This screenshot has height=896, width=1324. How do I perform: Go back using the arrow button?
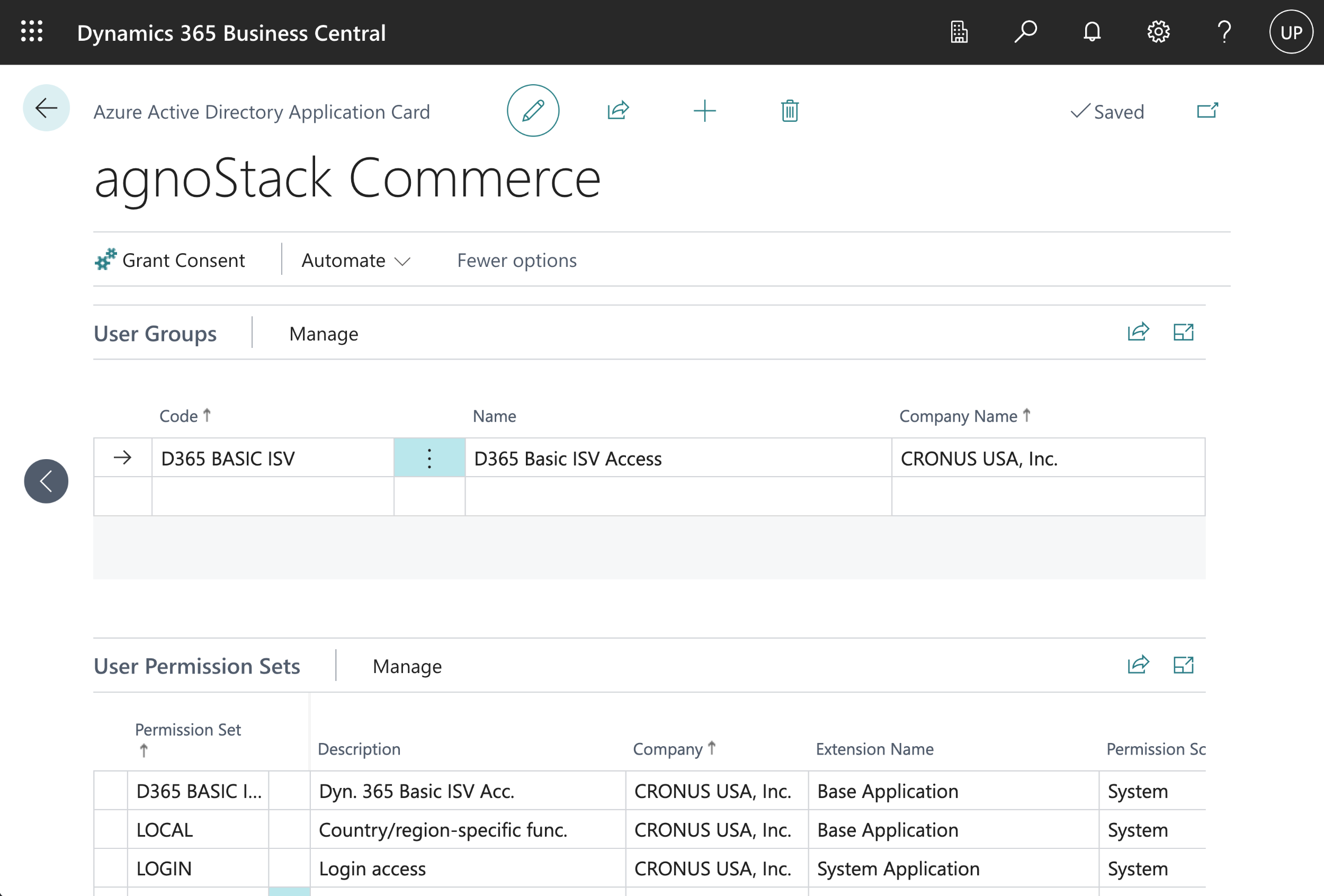(46, 107)
